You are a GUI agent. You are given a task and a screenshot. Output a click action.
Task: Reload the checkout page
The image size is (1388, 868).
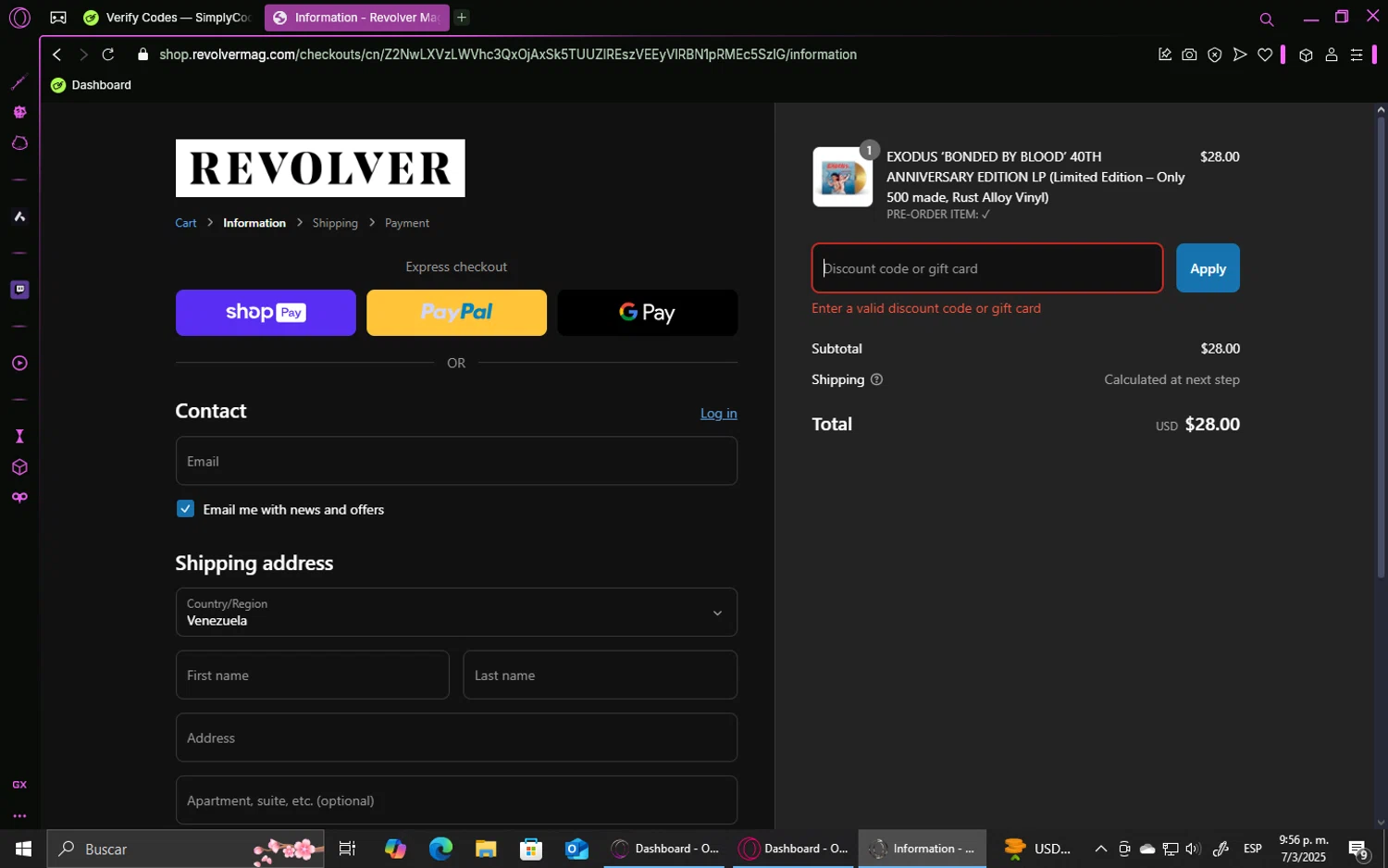point(108,55)
